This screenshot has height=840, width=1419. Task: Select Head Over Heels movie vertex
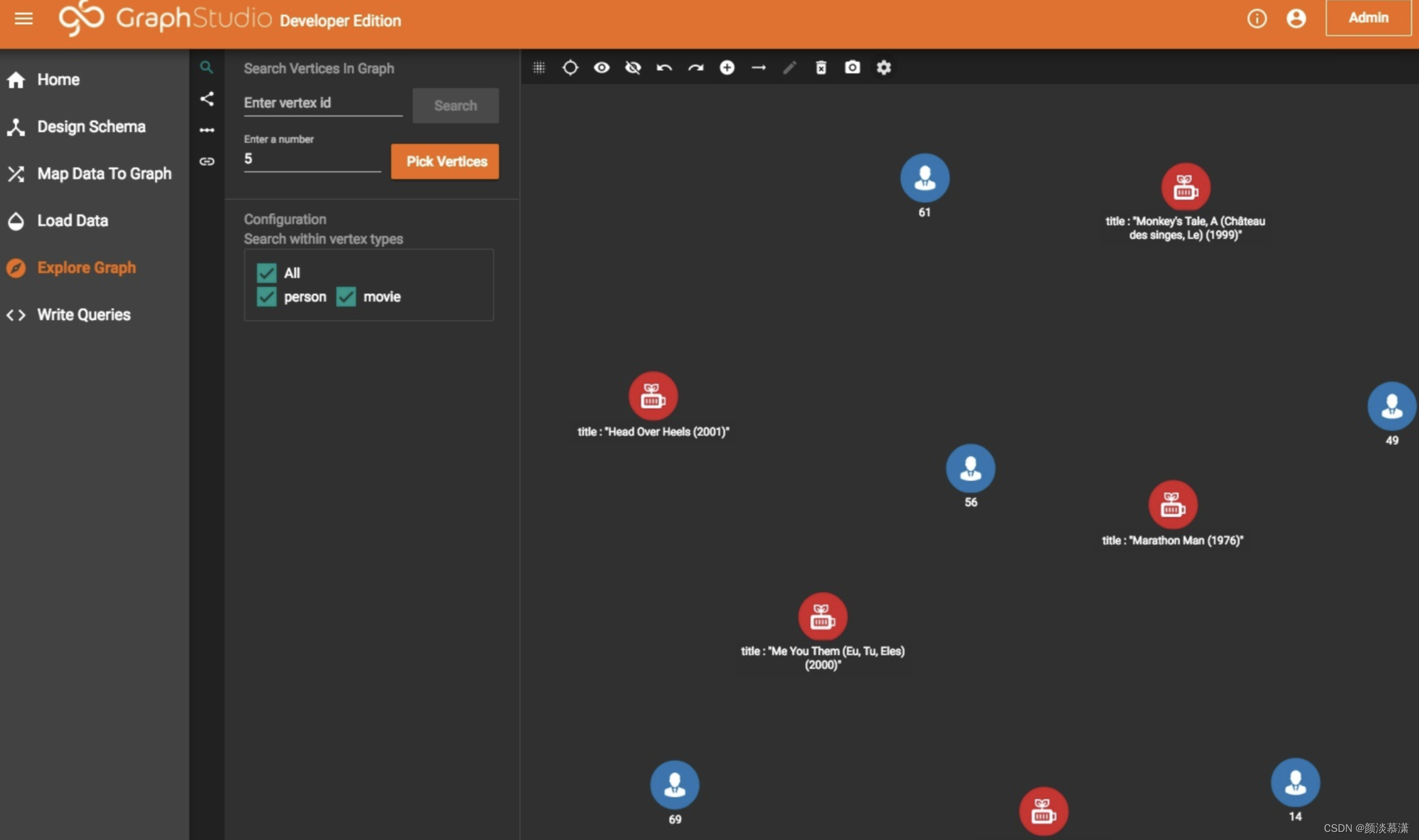pyautogui.click(x=653, y=396)
